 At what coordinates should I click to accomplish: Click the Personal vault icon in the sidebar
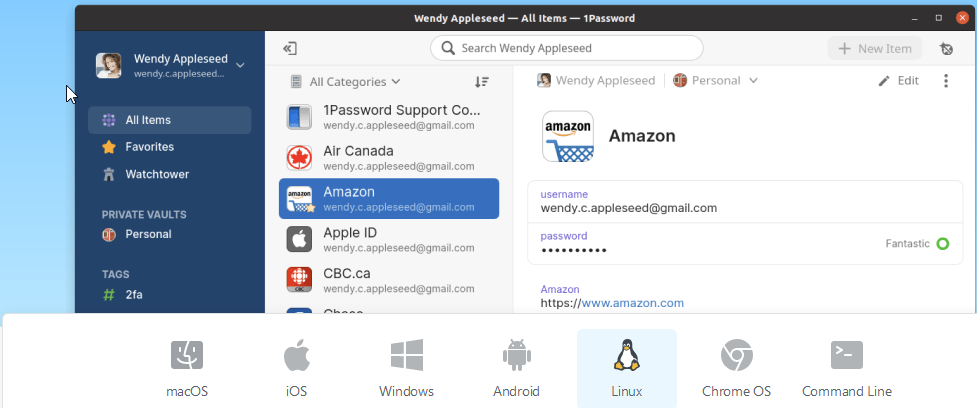109,235
